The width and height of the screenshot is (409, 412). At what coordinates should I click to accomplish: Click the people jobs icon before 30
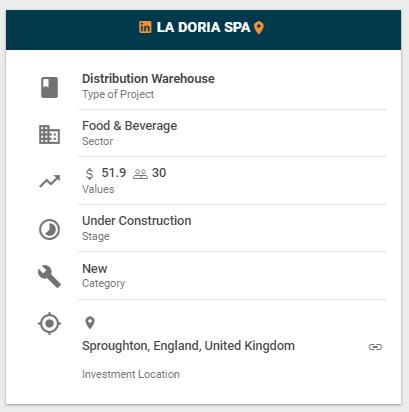(140, 174)
